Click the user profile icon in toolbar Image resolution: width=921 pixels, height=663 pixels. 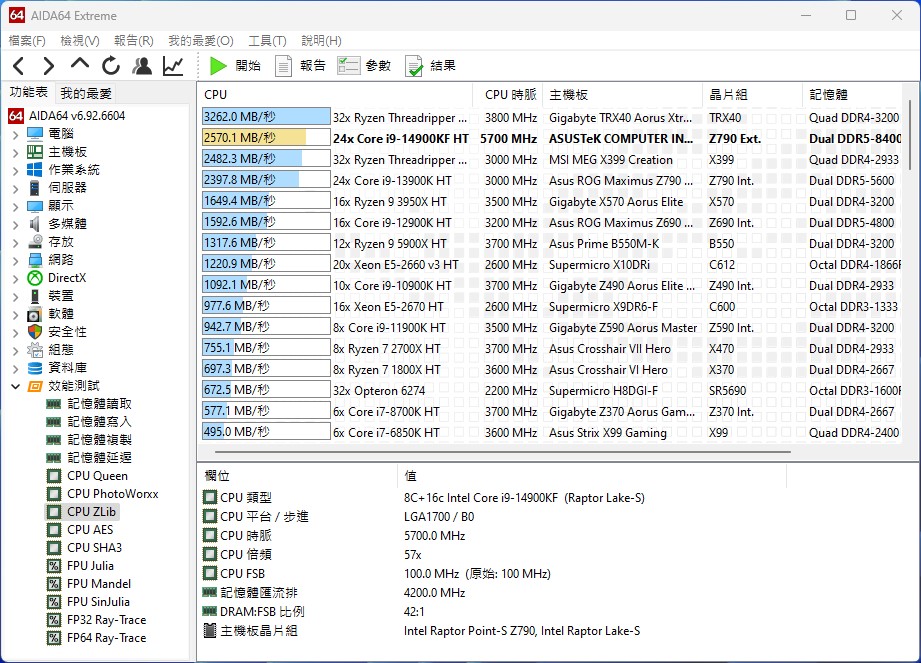point(142,66)
